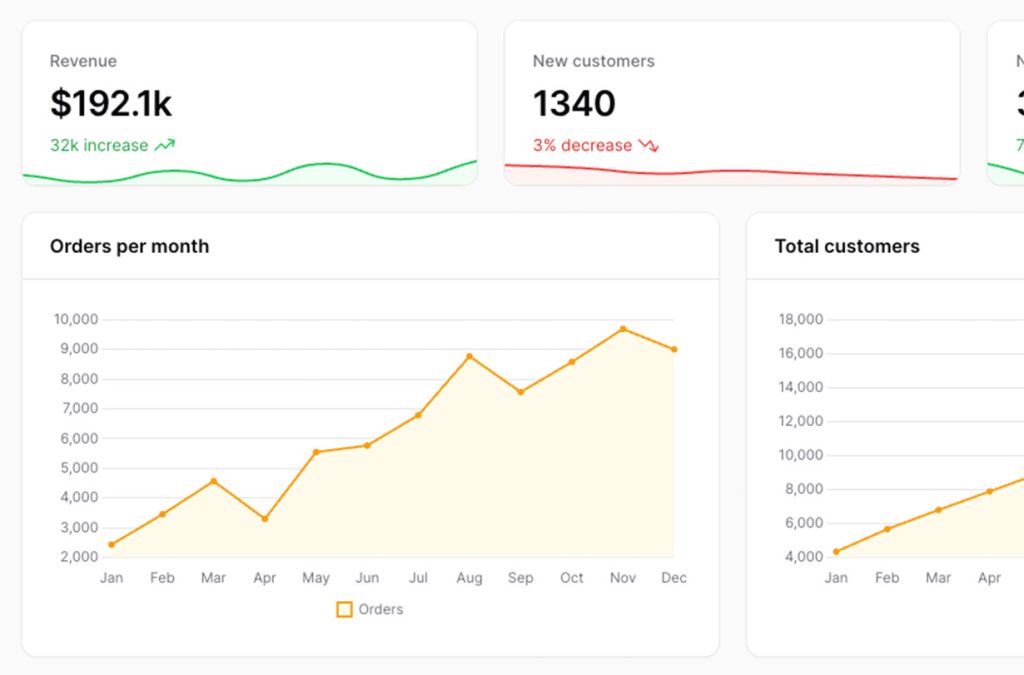Click the trending-down arrow icon beside 3% decrease
The height and width of the screenshot is (675, 1024).
(649, 145)
